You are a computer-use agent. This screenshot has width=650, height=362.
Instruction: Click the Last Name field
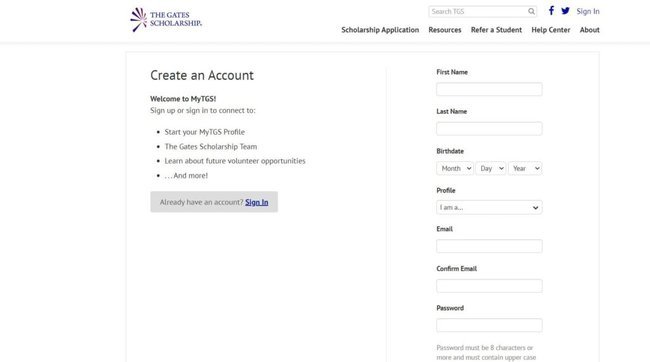click(489, 129)
